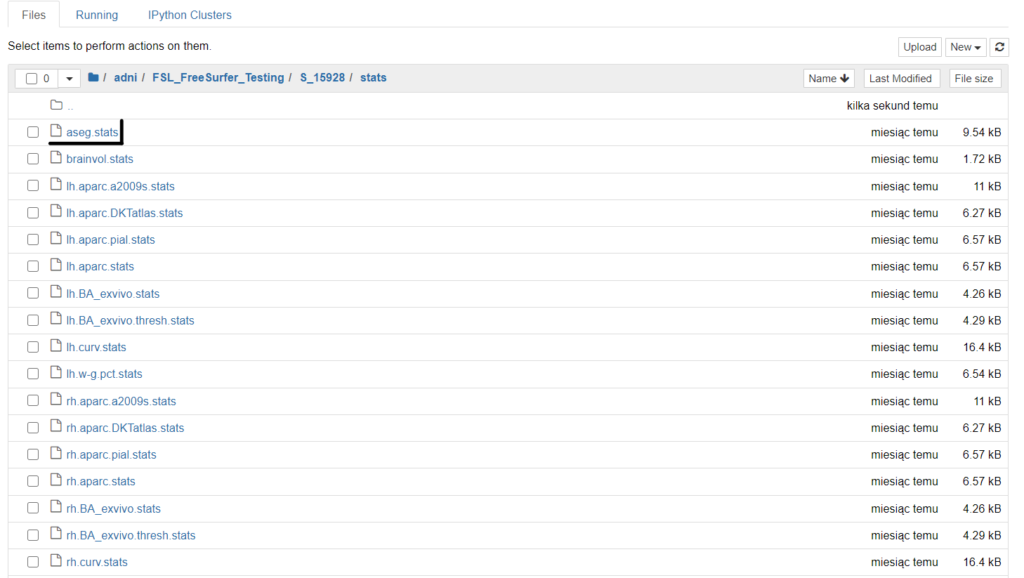Viewport: 1024px width, 578px height.
Task: Open the brainvol.stats file
Action: tap(99, 159)
